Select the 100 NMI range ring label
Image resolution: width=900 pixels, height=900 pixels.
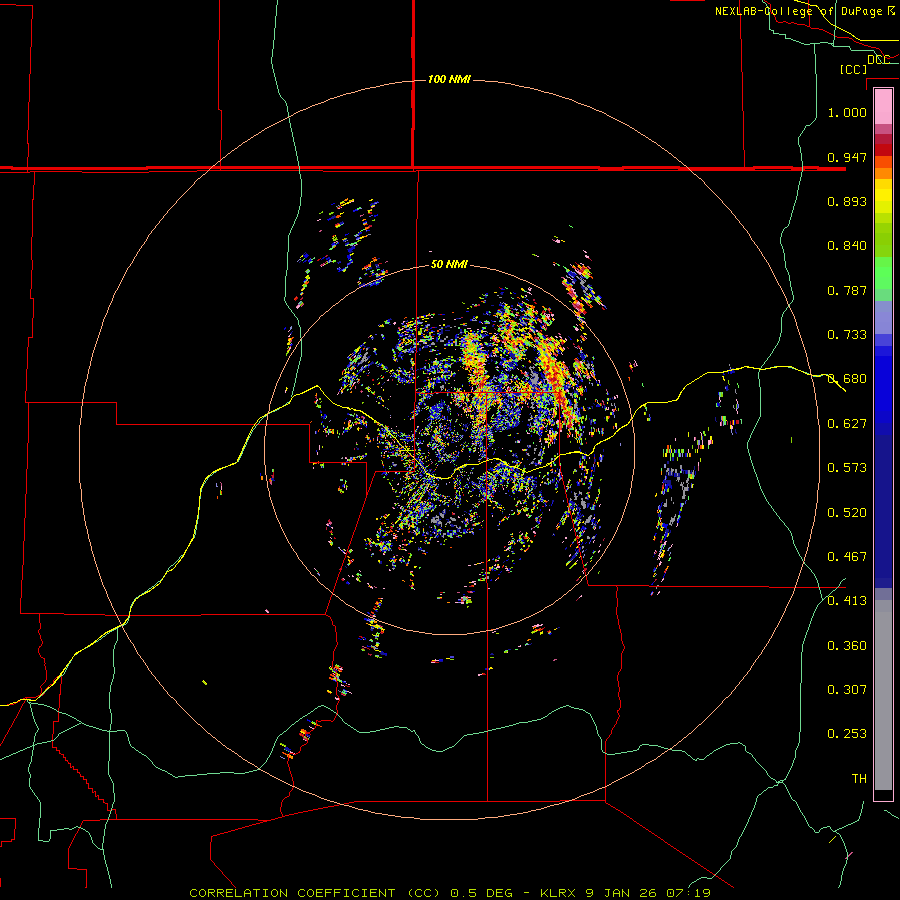449,79
